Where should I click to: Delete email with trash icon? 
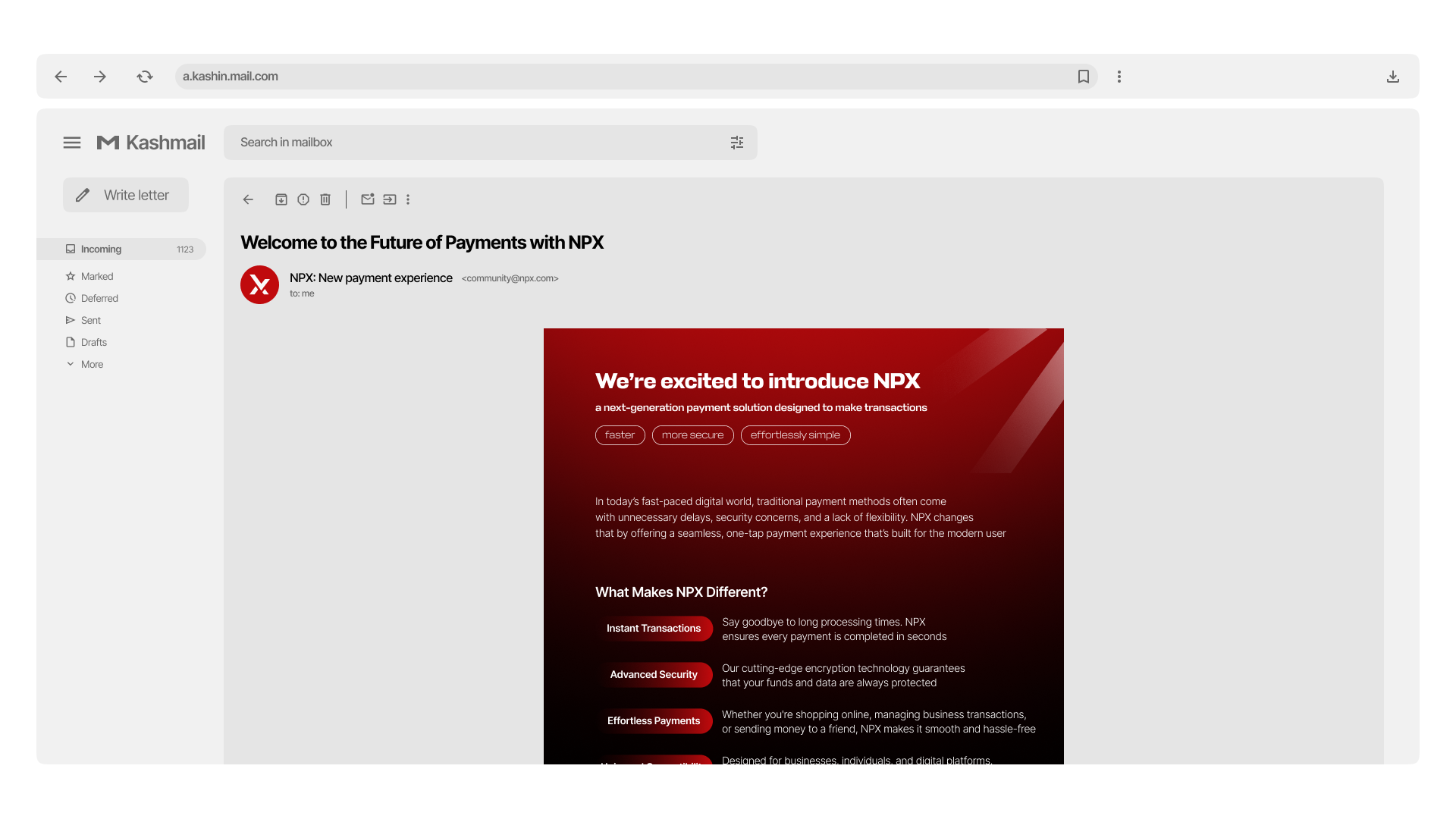point(325,199)
